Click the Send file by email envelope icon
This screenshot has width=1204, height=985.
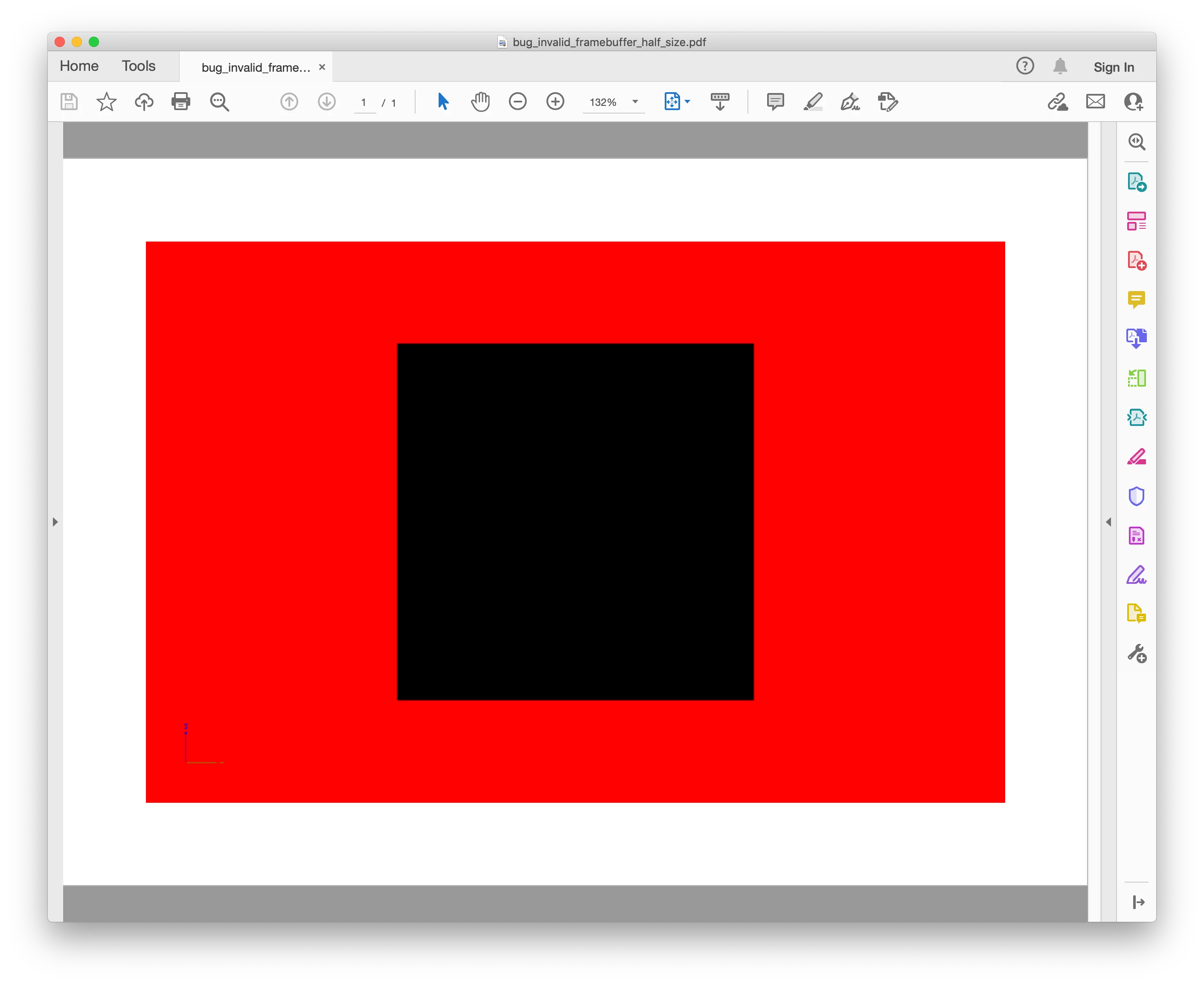click(1095, 102)
